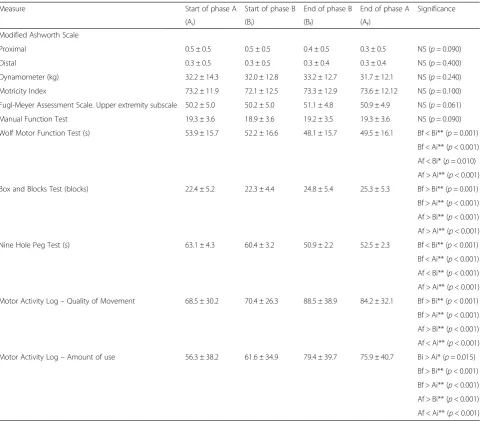The width and height of the screenshot is (481, 421).
Task: Click 'Bf > Bi** (p = 0.001)' in Box and Blocks row
Action: pyautogui.click(x=448, y=189)
